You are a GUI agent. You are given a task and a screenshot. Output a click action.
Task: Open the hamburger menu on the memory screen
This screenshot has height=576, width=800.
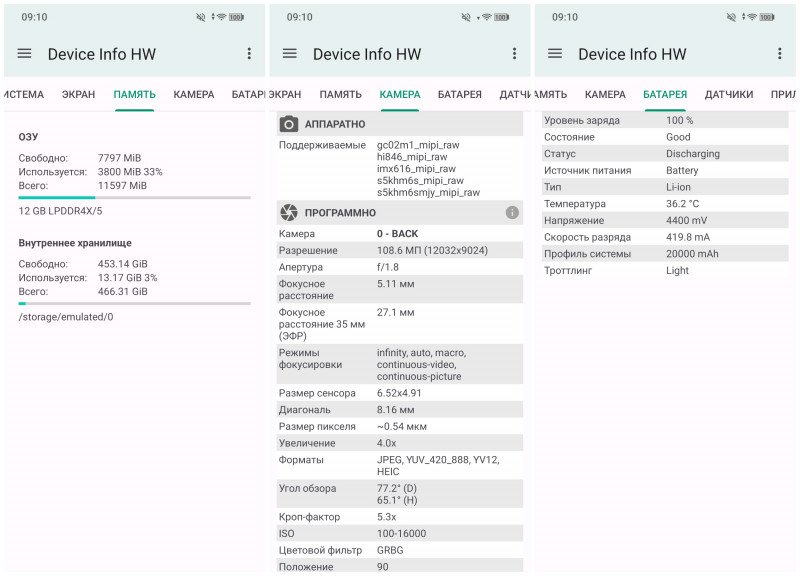tap(25, 54)
